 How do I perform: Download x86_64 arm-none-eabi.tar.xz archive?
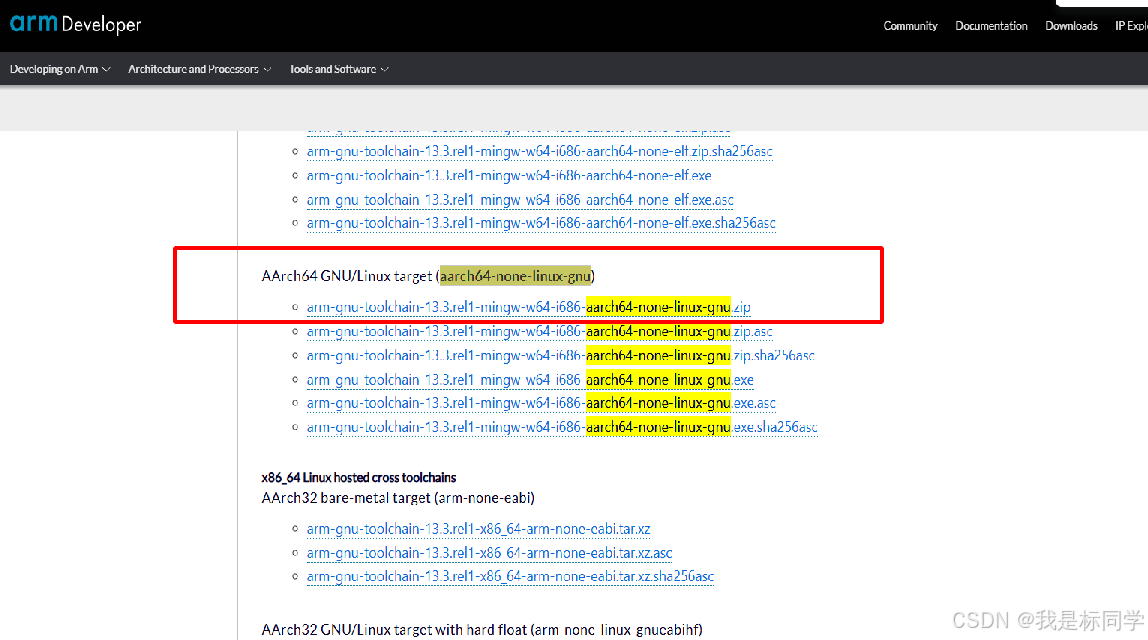pos(478,529)
